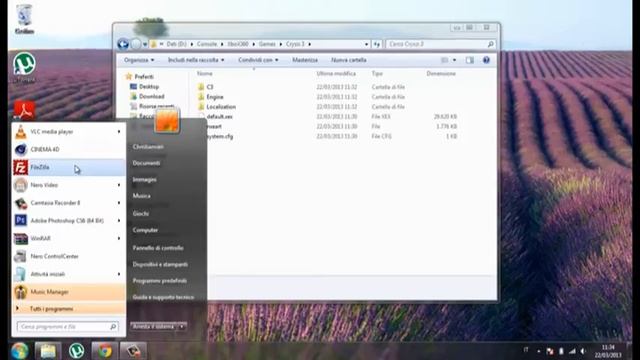Screen dimensions: 640x360
Task: Open Musica from Start menu
Action: tap(141, 196)
